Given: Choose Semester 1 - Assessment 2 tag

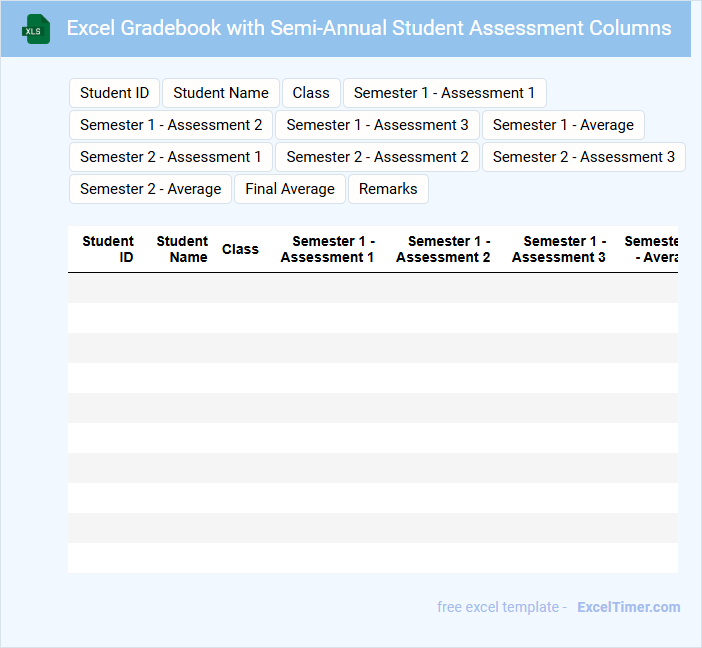Looking at the screenshot, I should point(171,125).
